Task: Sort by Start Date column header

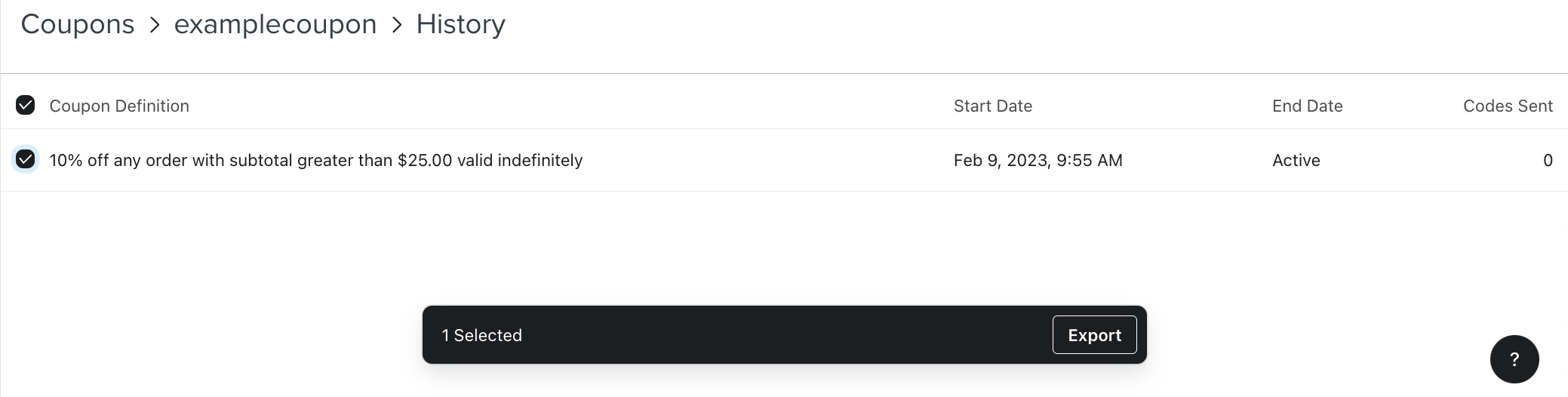Action: (x=992, y=106)
